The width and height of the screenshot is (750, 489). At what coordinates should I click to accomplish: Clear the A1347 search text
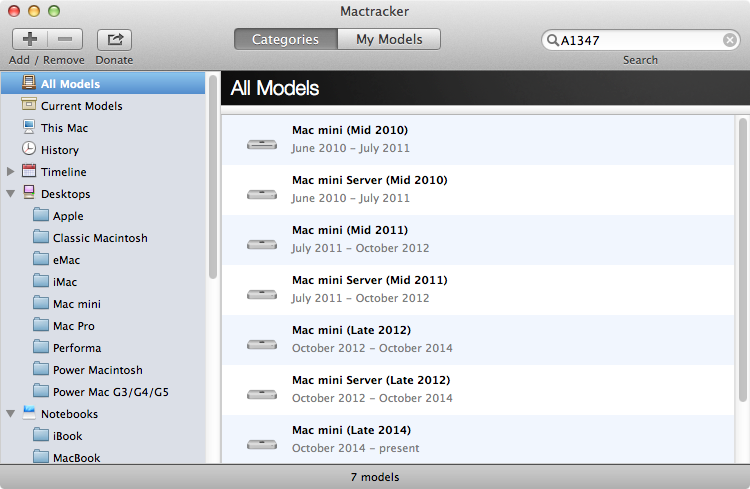729,40
